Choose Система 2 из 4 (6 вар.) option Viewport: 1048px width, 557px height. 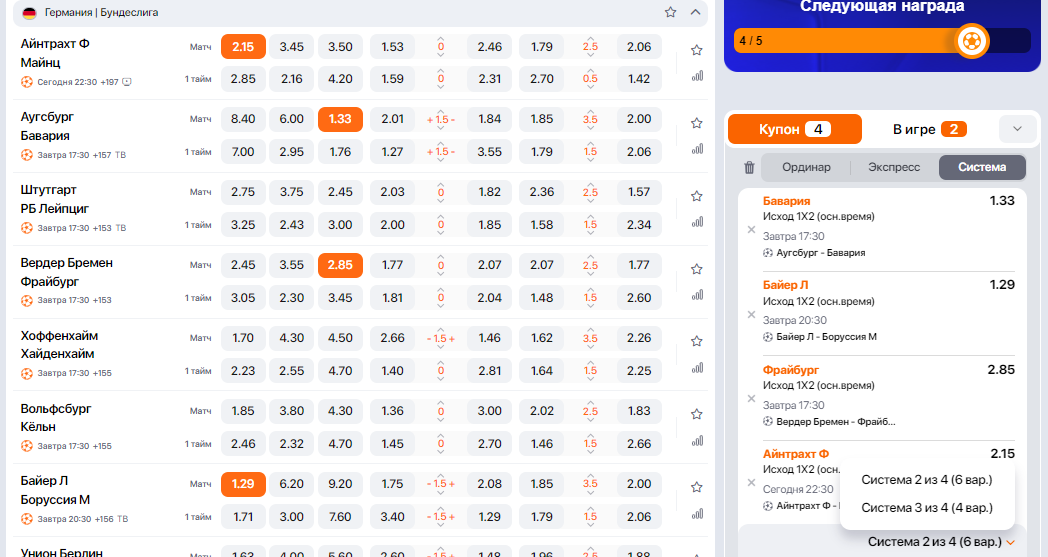click(926, 479)
